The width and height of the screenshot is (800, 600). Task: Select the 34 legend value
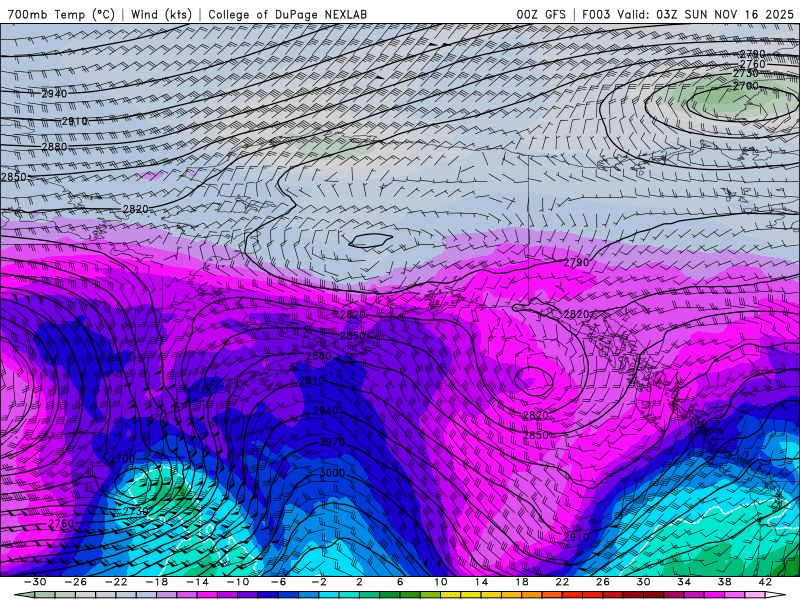click(x=684, y=582)
